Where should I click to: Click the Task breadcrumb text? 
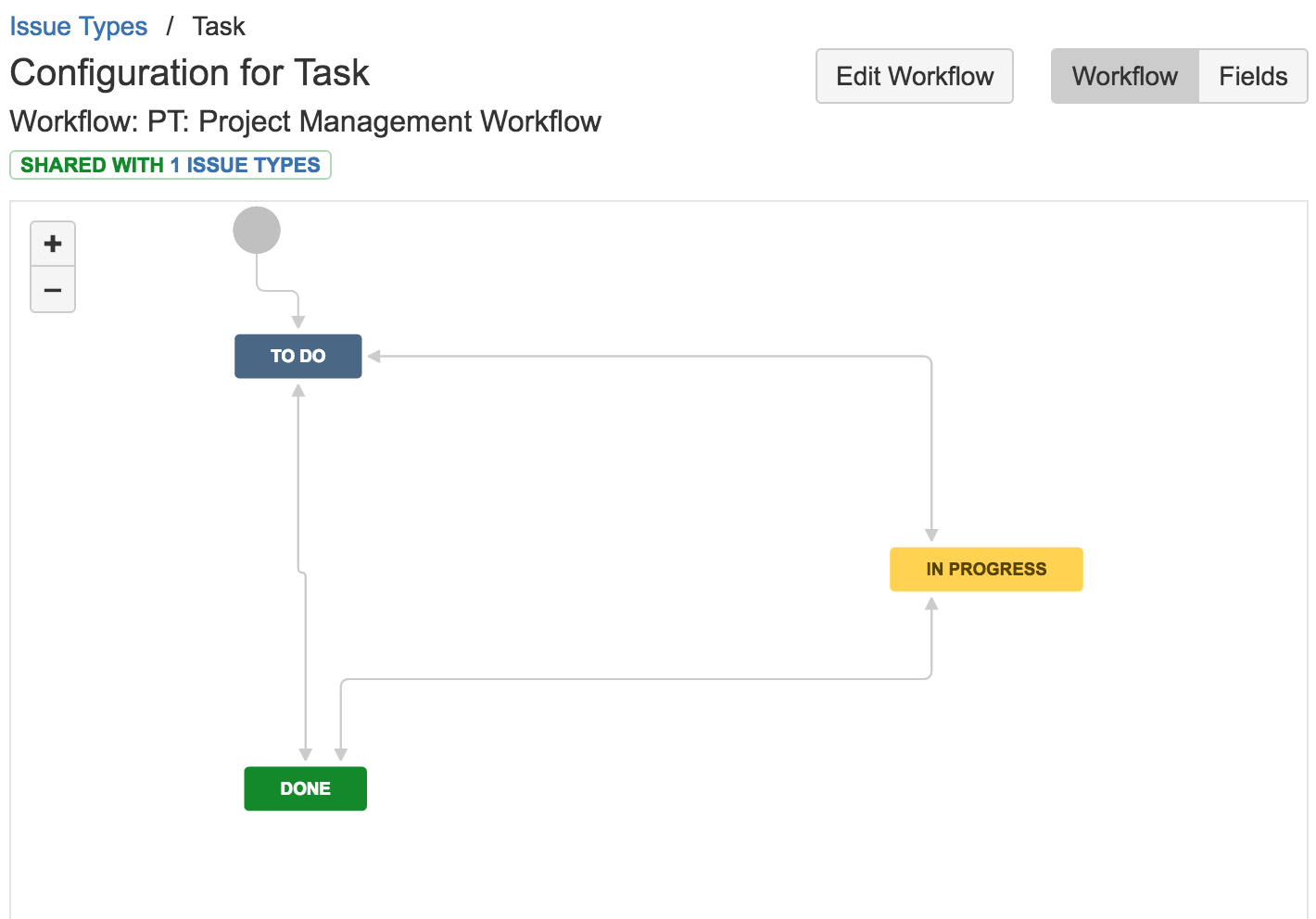tap(219, 26)
